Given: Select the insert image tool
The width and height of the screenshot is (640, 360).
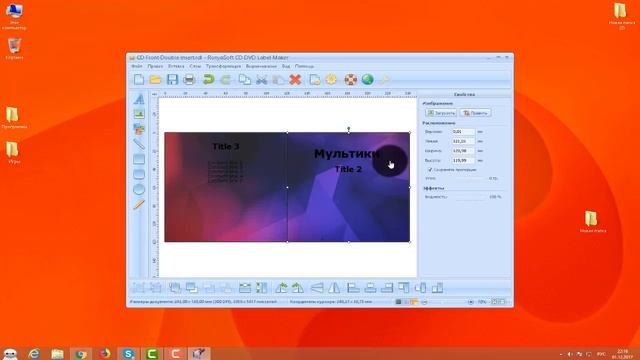Looking at the screenshot, I should (x=139, y=114).
